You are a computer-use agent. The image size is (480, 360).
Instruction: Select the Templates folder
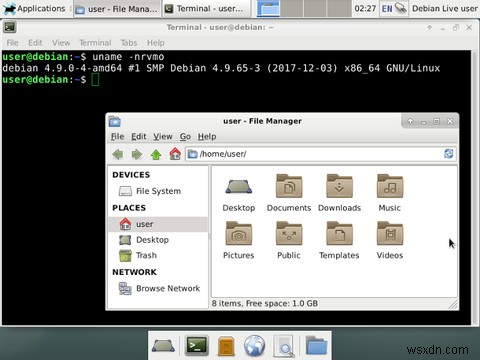pos(339,233)
